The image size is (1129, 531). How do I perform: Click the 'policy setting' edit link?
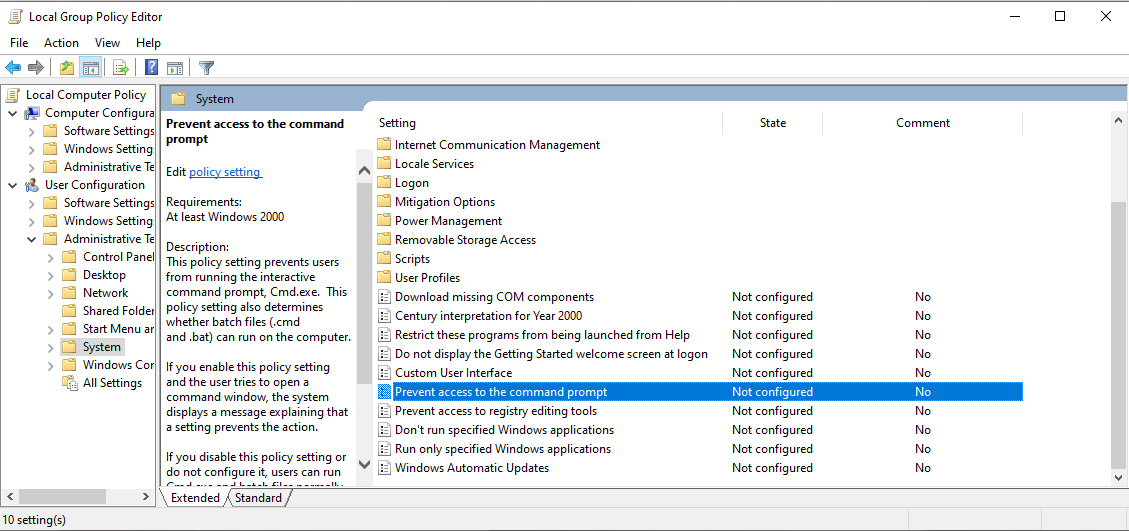click(x=225, y=172)
